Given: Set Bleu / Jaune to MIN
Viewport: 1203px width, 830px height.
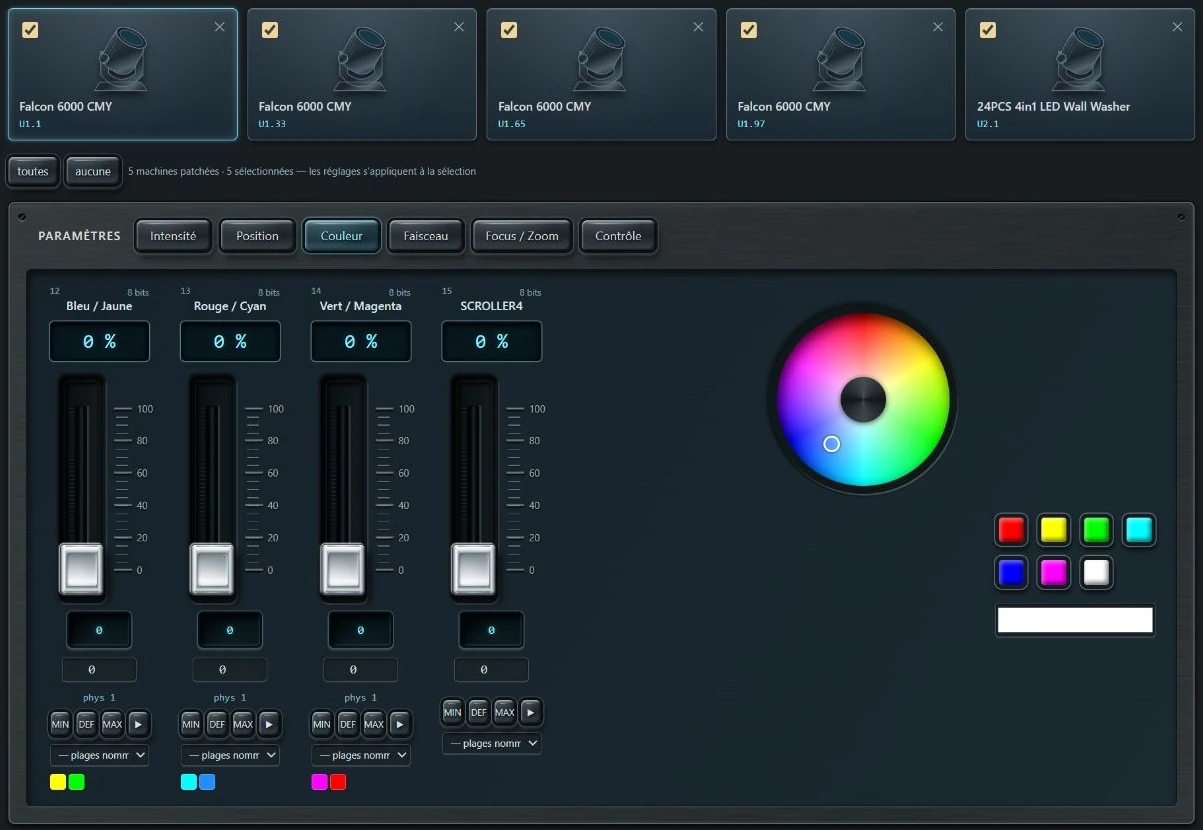Looking at the screenshot, I should coord(60,724).
